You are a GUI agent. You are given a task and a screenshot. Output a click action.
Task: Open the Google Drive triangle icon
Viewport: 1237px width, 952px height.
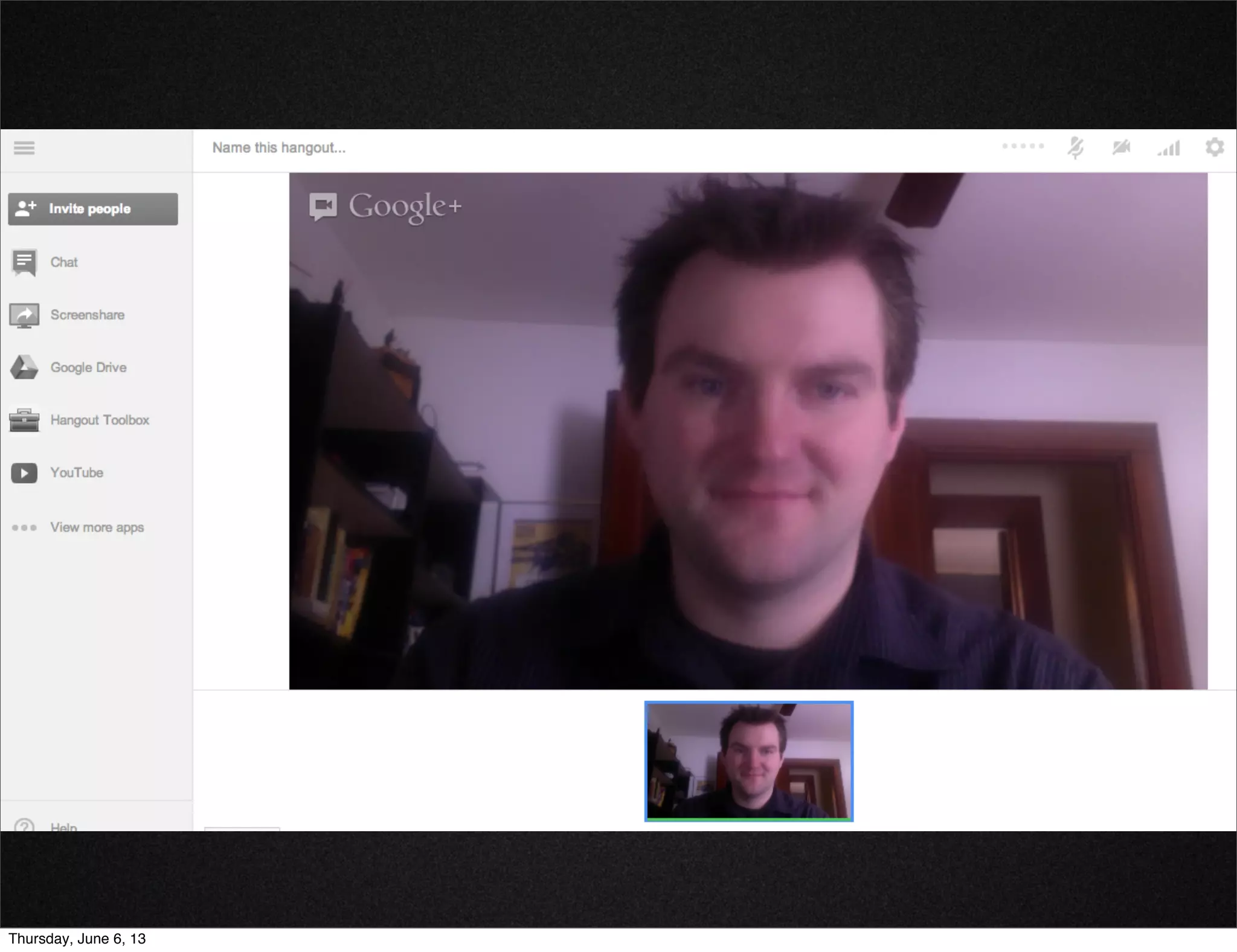coord(24,367)
